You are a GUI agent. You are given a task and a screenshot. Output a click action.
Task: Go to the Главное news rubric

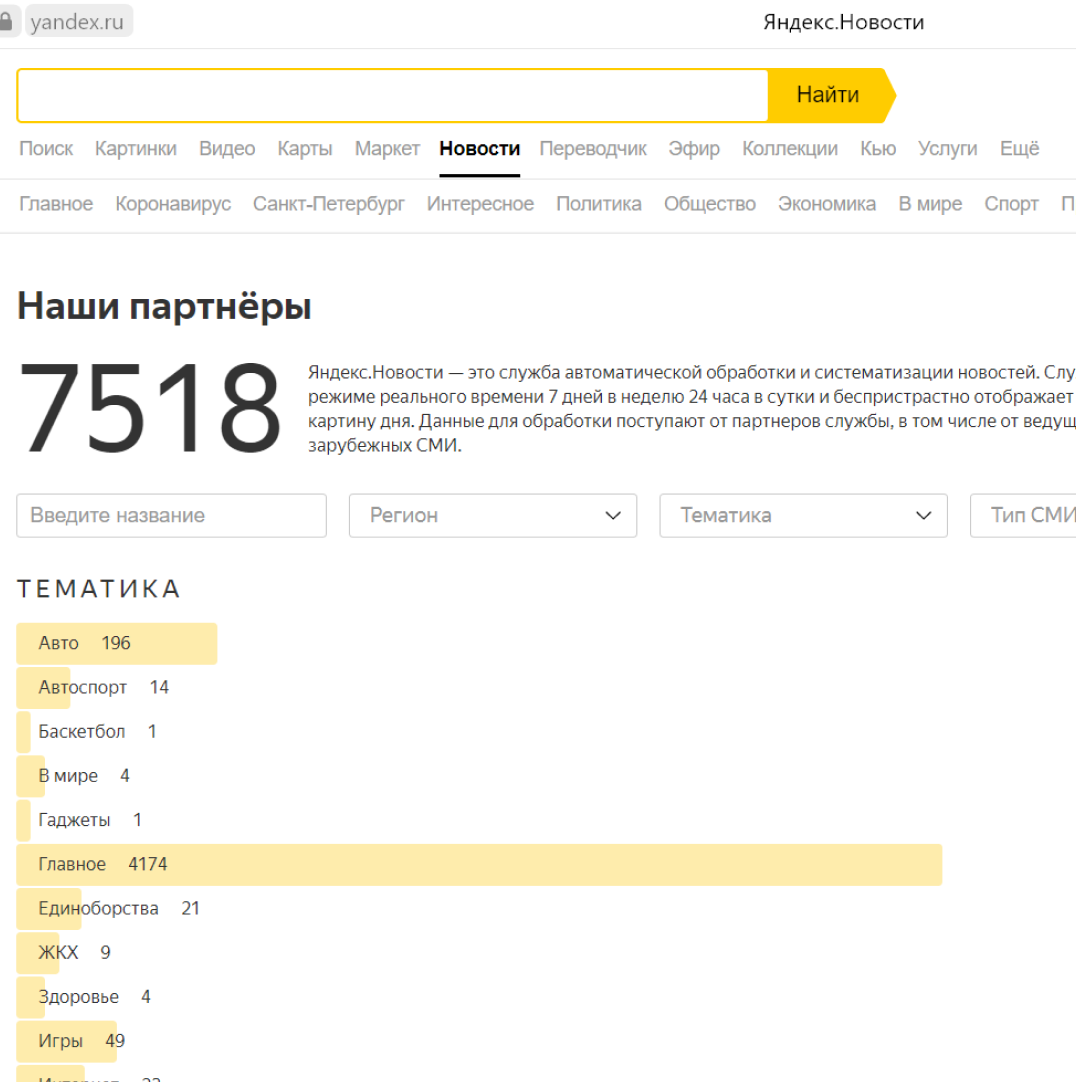tap(56, 204)
